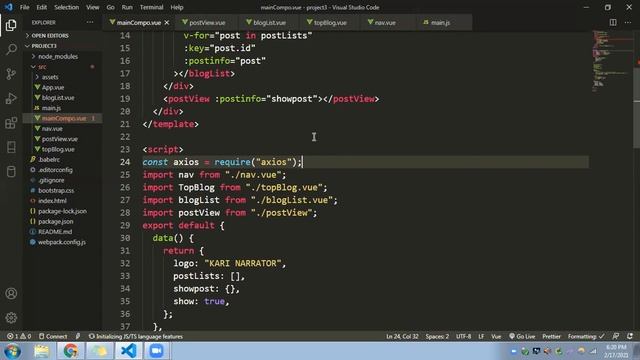Change language mode Vue in status bar
Screen dimensions: 640x360
point(496,336)
